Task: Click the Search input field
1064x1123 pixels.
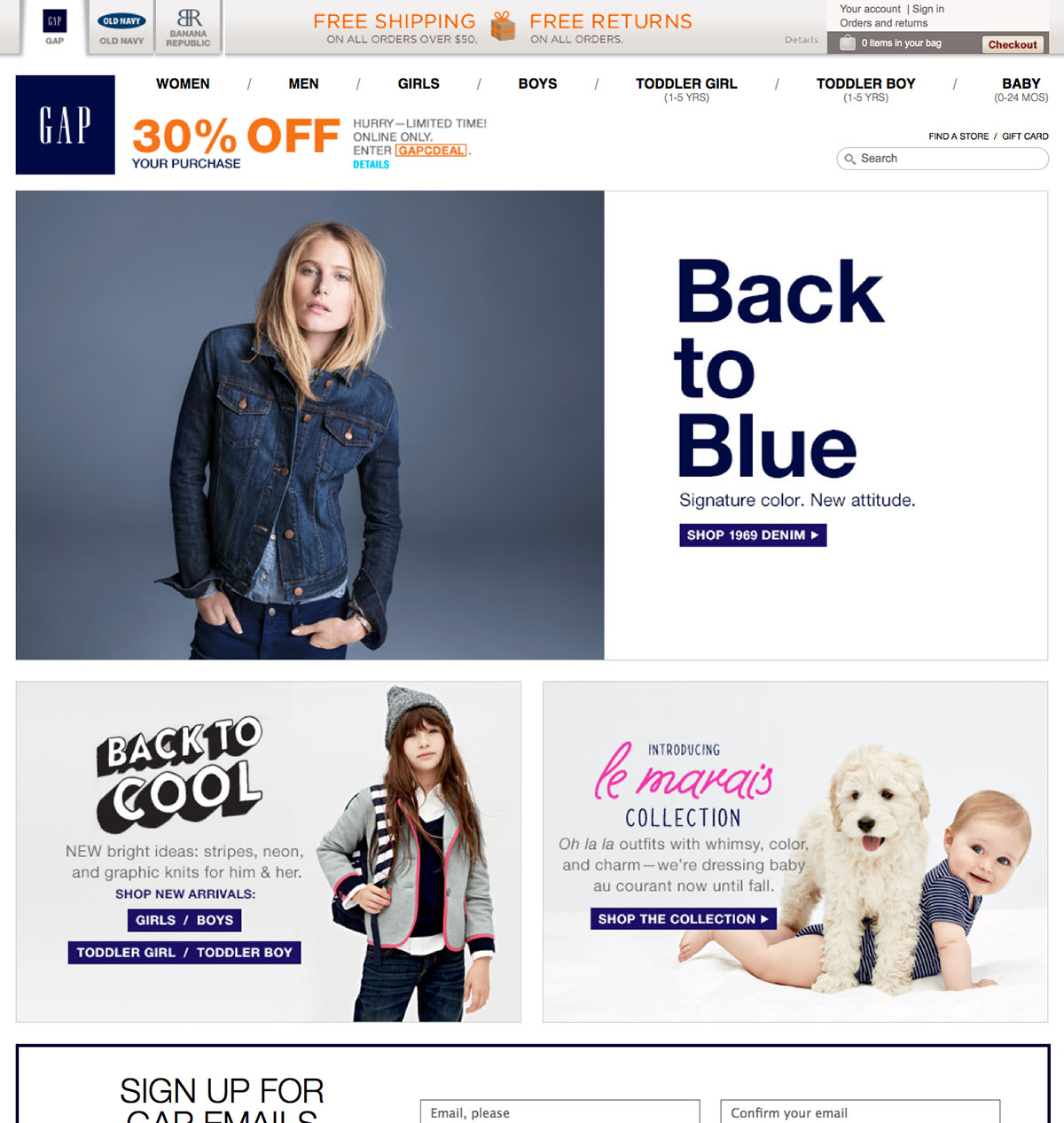Action: [943, 159]
